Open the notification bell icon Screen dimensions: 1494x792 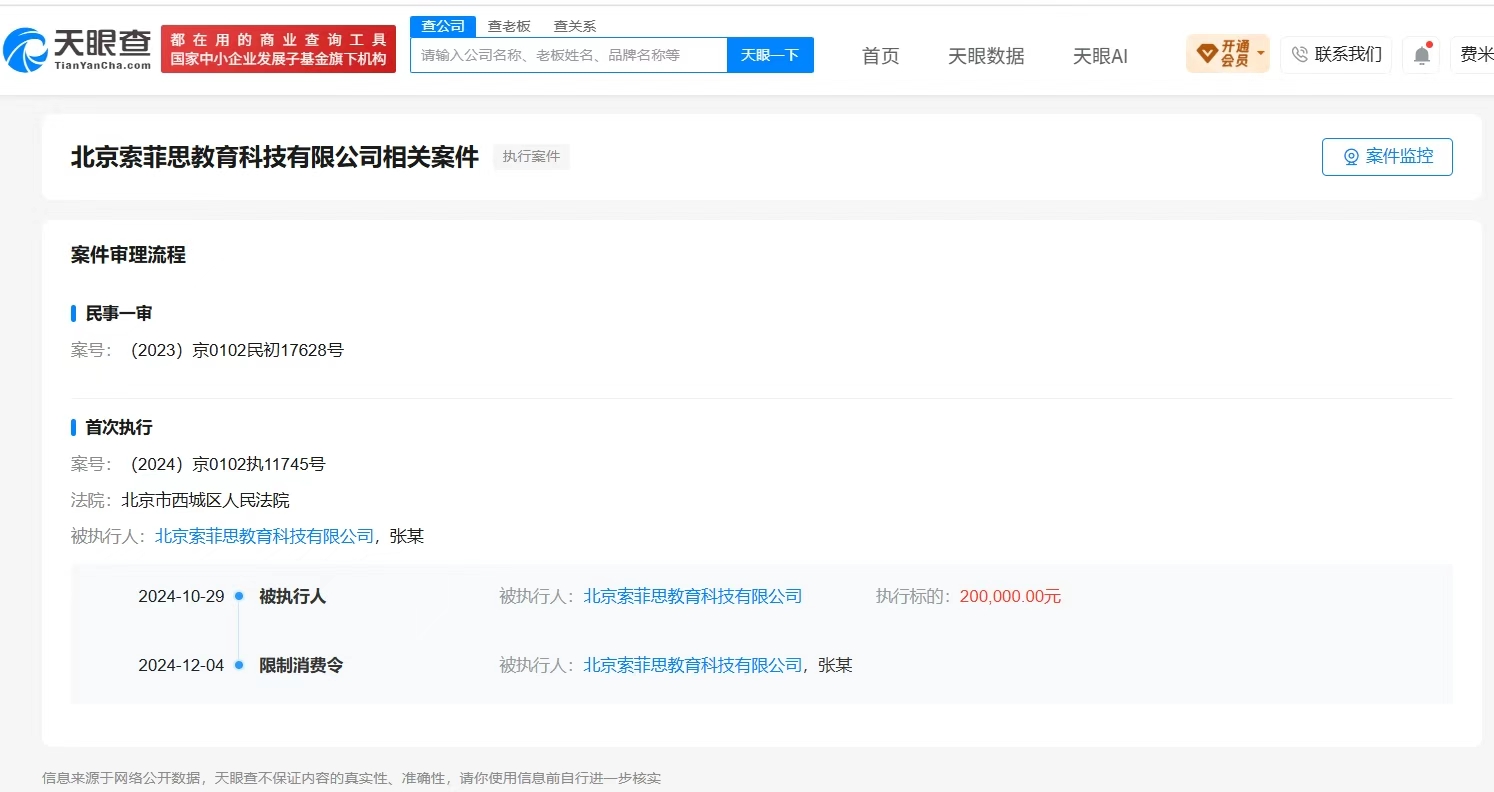pos(1421,55)
